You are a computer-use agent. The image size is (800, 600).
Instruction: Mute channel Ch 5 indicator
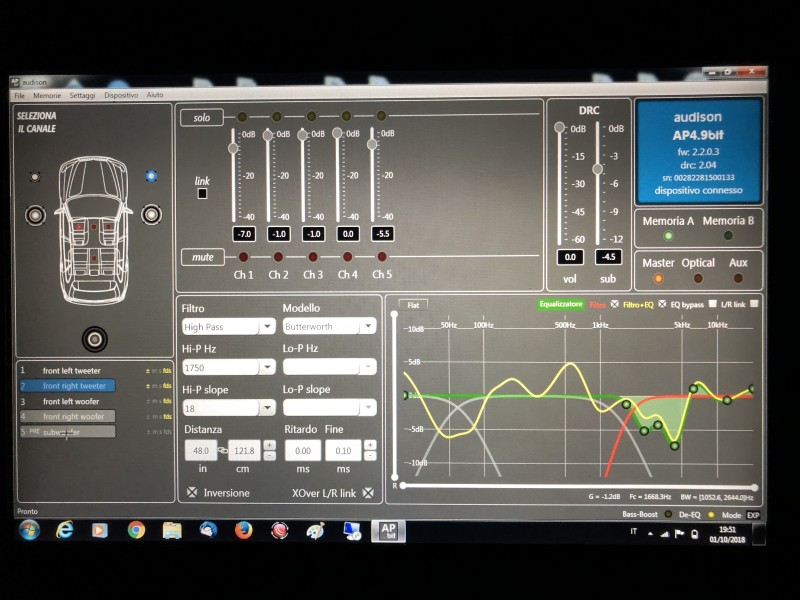tap(382, 257)
